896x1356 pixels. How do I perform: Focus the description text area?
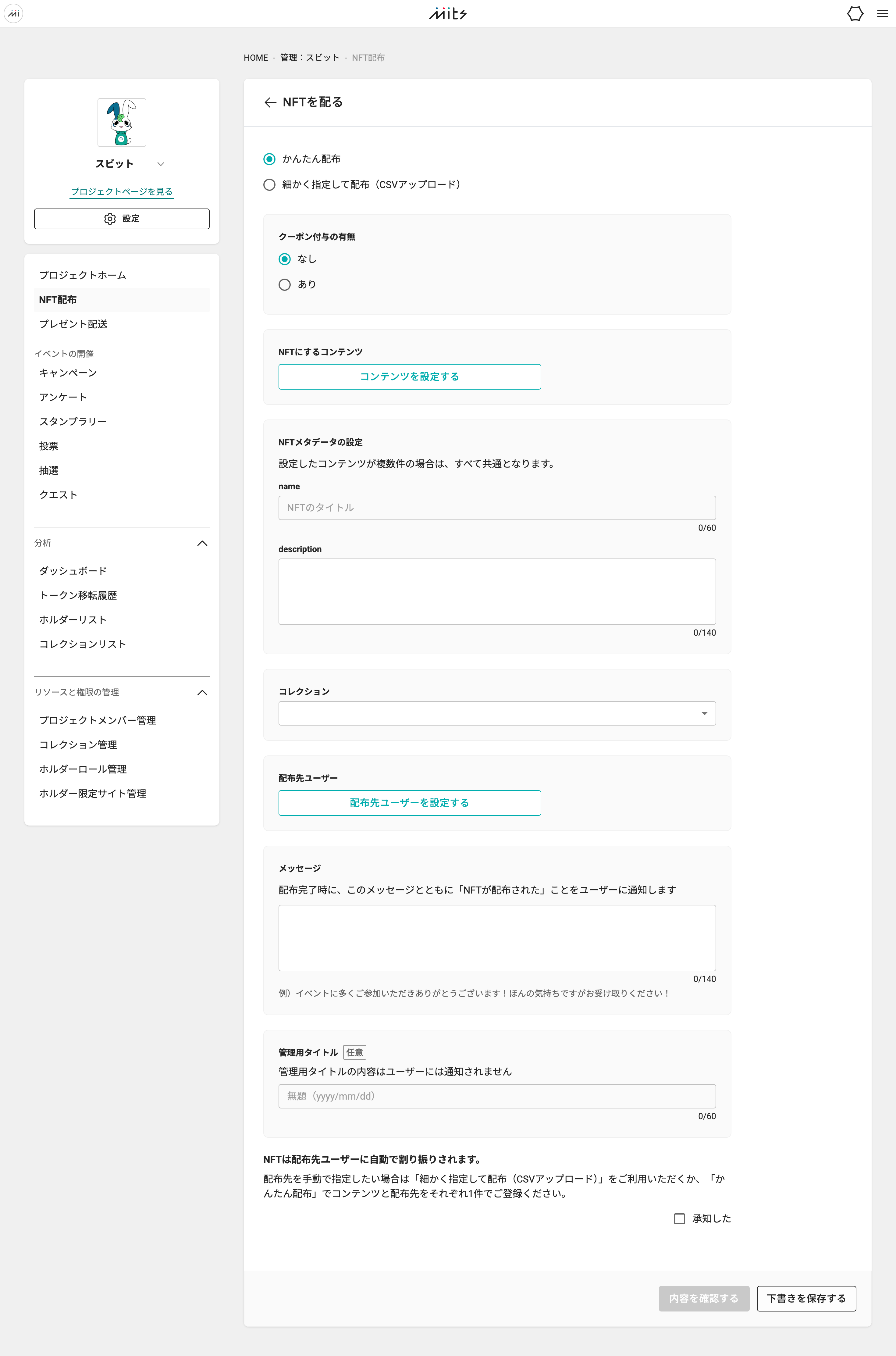(x=497, y=591)
